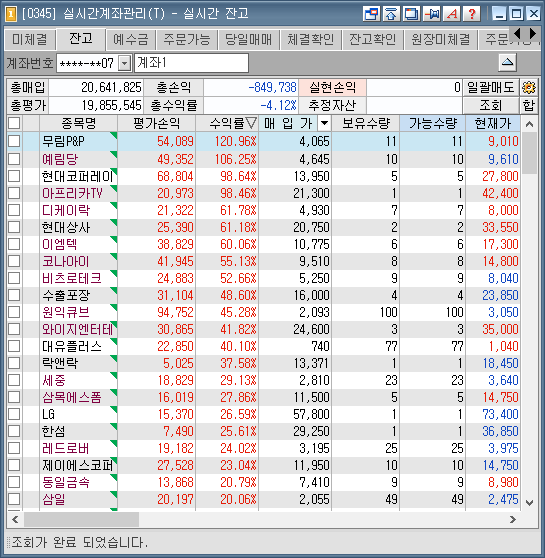Screen dimensions: 545x558
Task: Check the box for 이엠텍 row
Action: coord(14,244)
